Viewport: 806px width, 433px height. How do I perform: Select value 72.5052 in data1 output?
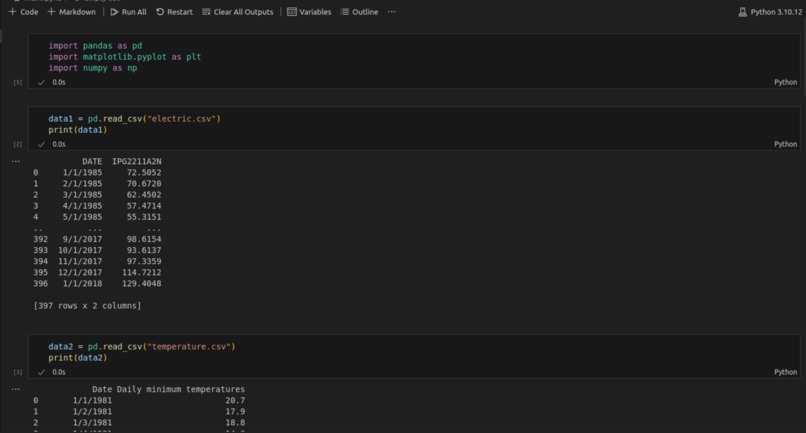click(144, 173)
